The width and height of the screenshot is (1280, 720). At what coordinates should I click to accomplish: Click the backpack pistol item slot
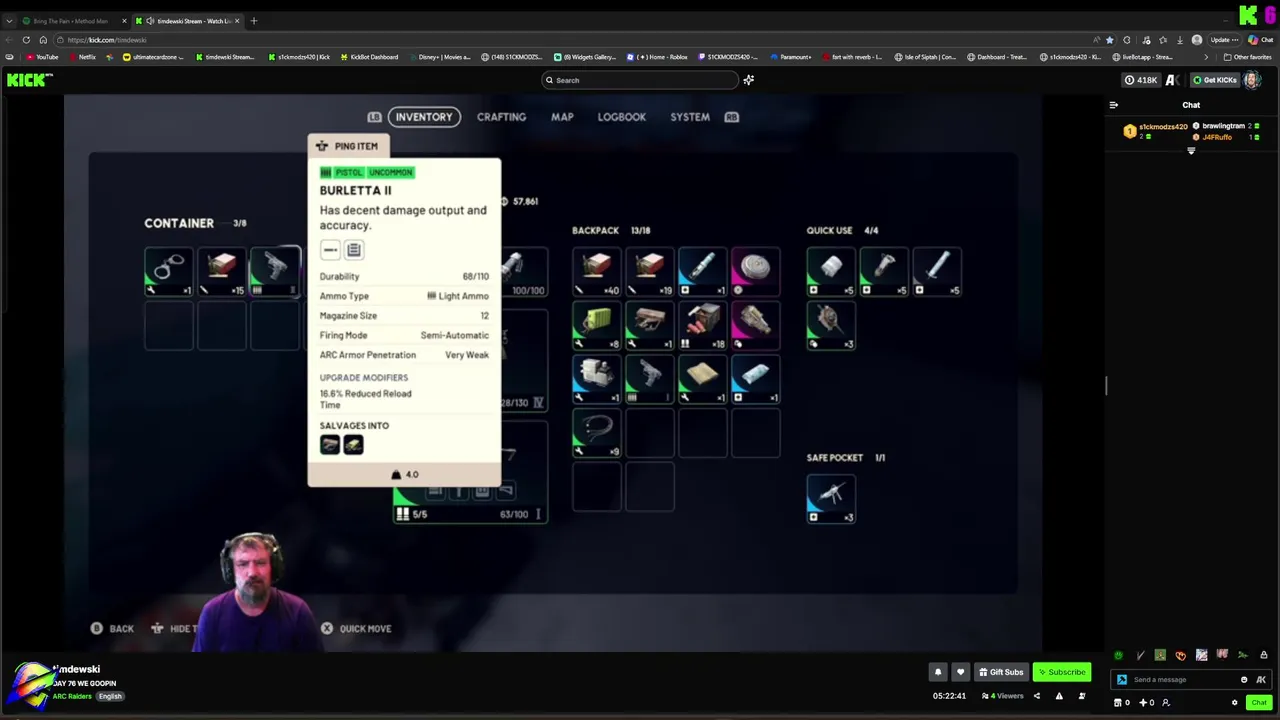pyautogui.click(x=650, y=380)
